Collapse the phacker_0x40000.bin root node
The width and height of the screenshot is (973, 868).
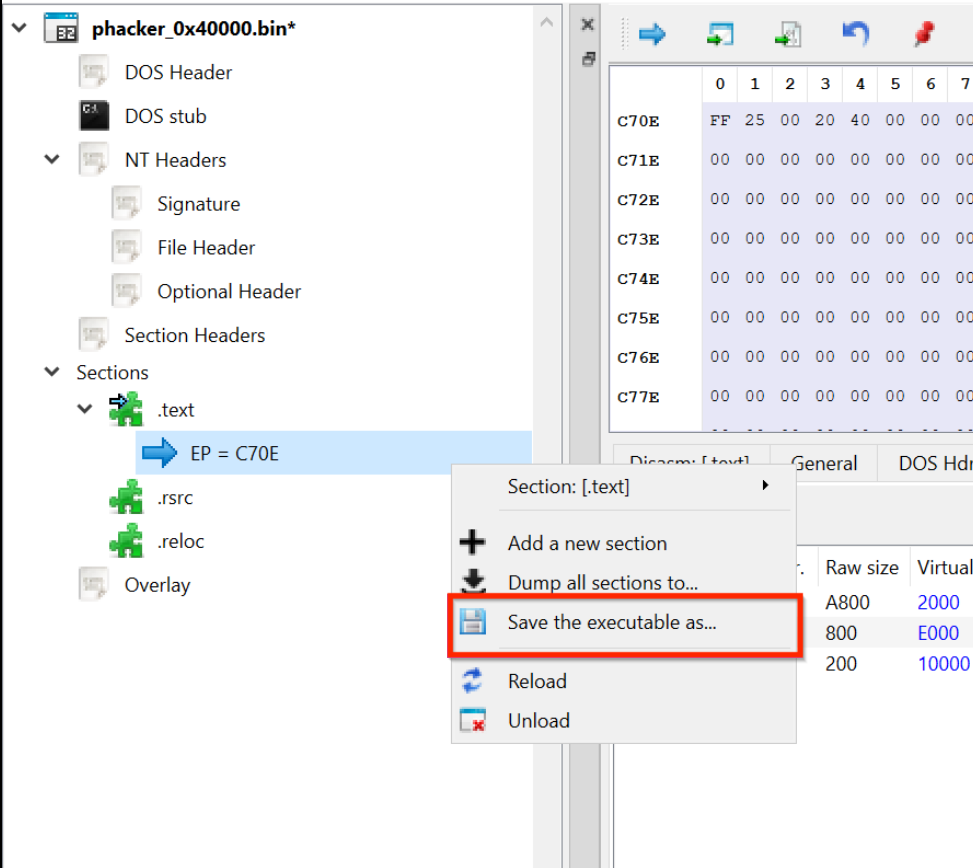(19, 28)
